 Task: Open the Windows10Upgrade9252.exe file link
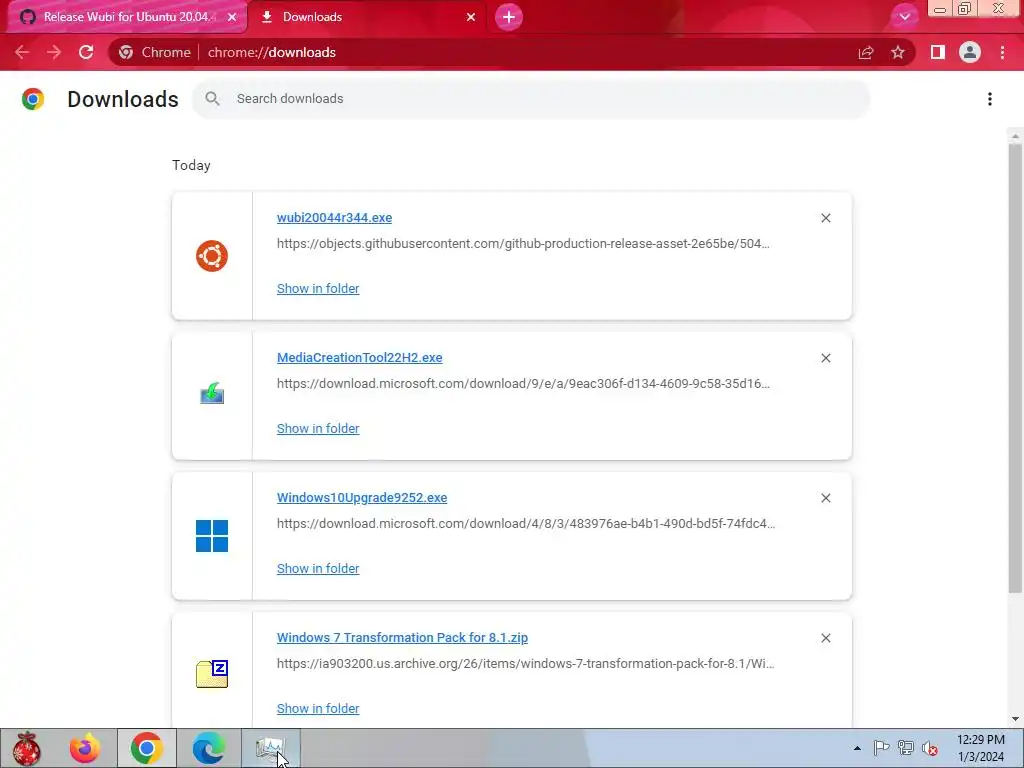pos(362,498)
